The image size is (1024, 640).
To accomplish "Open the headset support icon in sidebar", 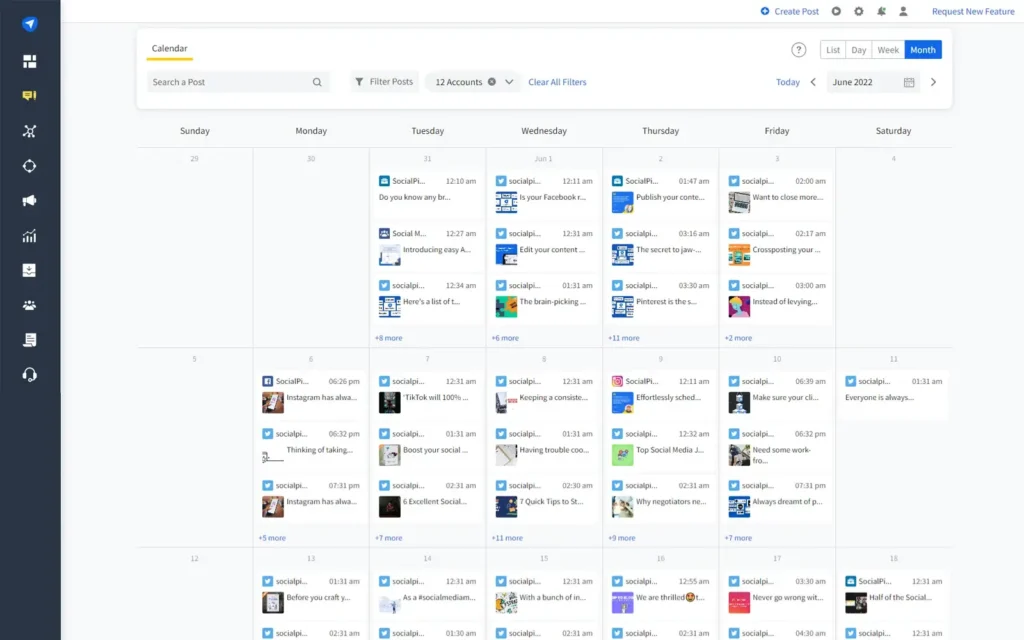I will [x=29, y=374].
